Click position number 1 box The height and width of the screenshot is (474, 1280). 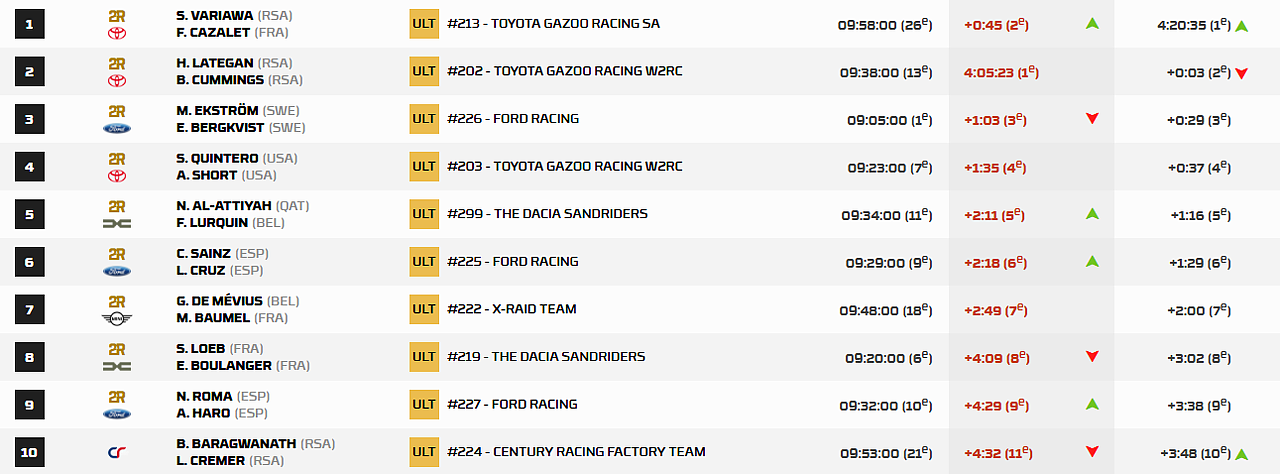point(30,24)
